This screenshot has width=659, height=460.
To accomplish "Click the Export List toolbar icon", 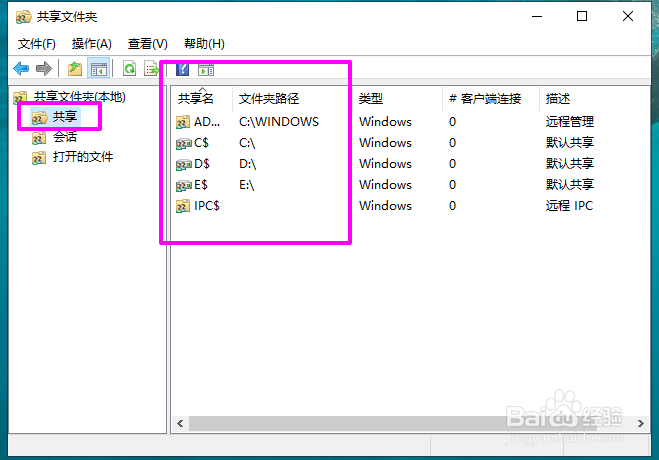I will tap(151, 68).
